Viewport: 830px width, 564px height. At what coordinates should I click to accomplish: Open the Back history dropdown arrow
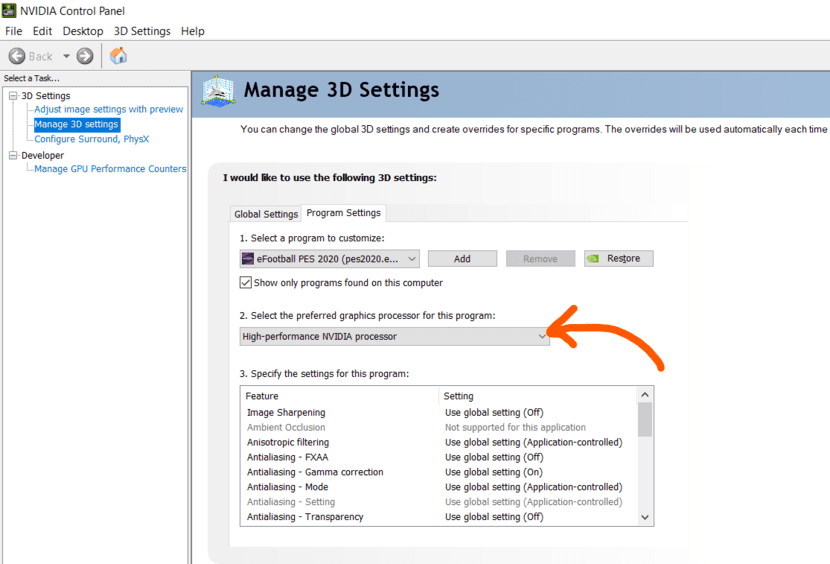(x=66, y=56)
